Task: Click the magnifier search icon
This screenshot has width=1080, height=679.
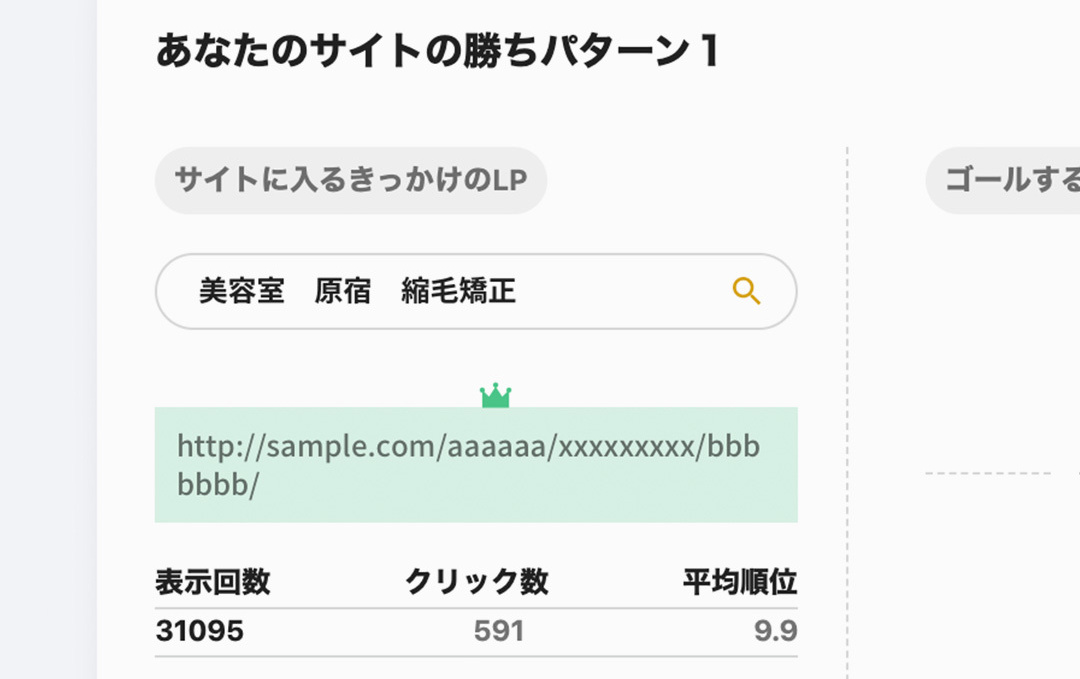Action: click(746, 291)
